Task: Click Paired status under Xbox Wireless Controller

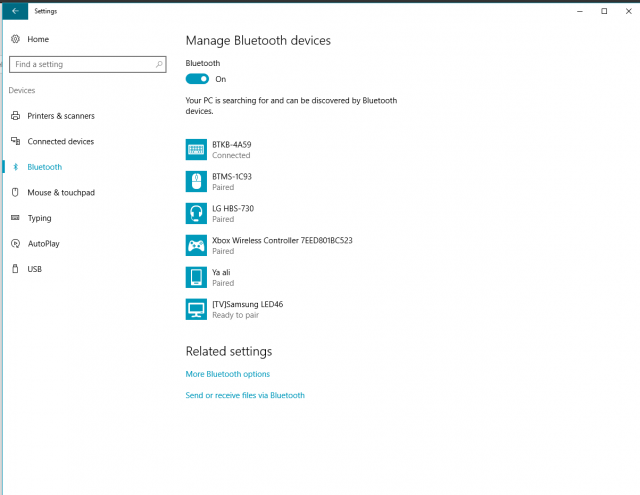Action: 223,251
